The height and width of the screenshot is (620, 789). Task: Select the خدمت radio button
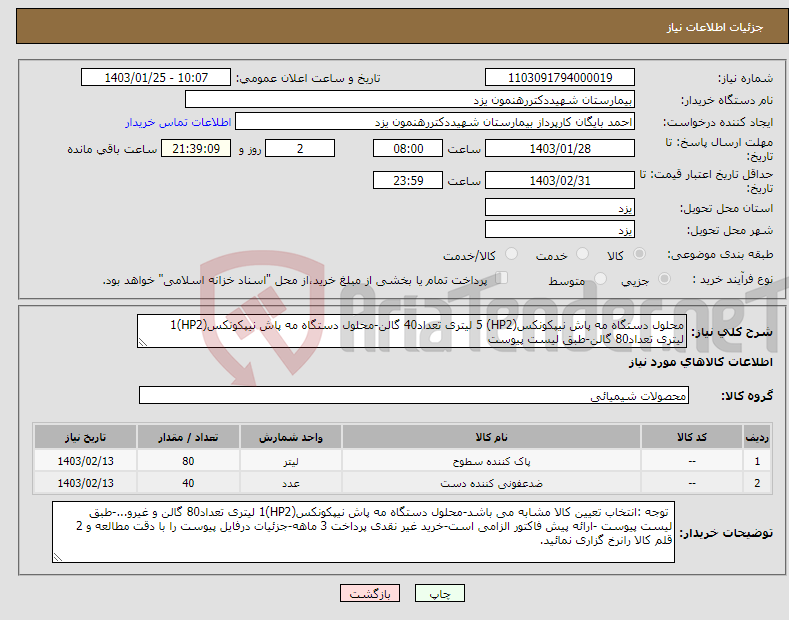(x=582, y=254)
